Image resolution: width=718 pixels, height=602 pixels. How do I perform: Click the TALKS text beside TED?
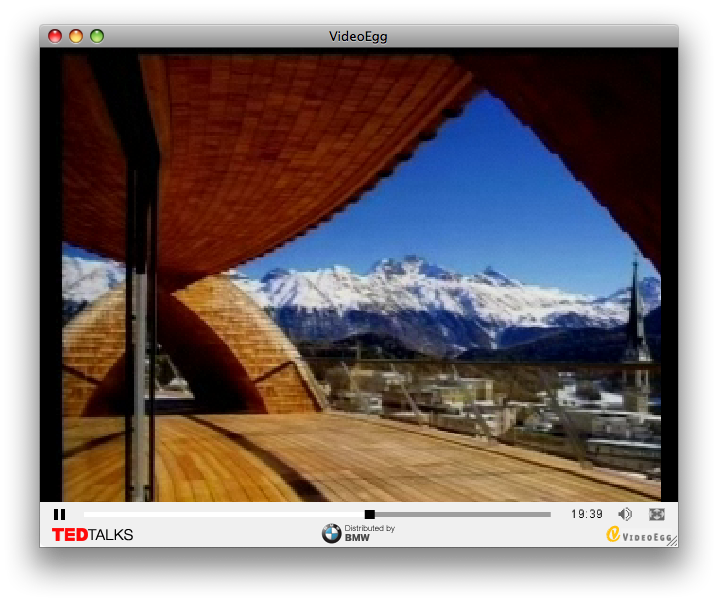coord(110,535)
